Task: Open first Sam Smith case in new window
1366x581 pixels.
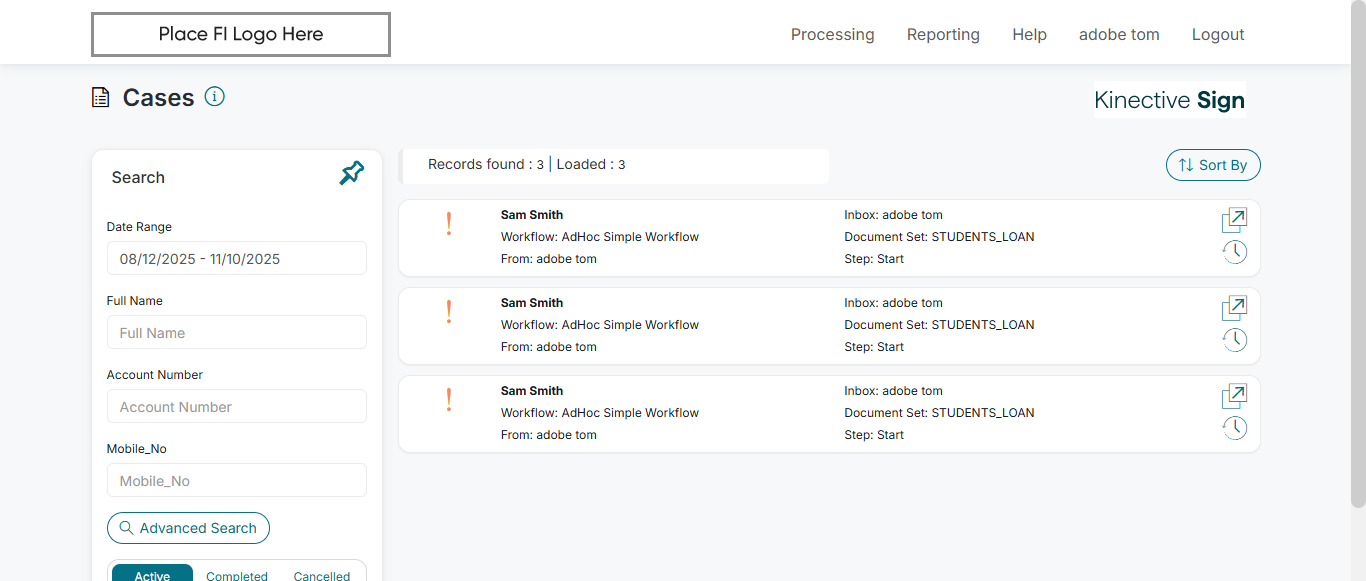Action: point(1234,220)
